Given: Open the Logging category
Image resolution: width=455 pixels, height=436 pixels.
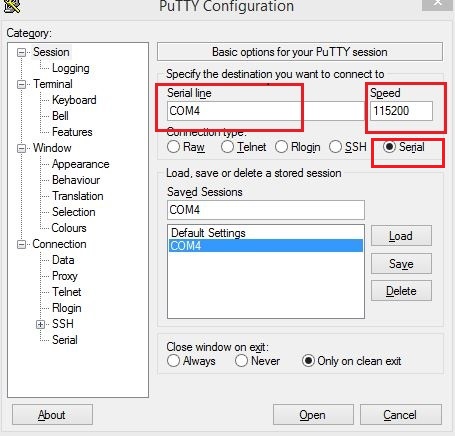Looking at the screenshot, I should coord(71,68).
